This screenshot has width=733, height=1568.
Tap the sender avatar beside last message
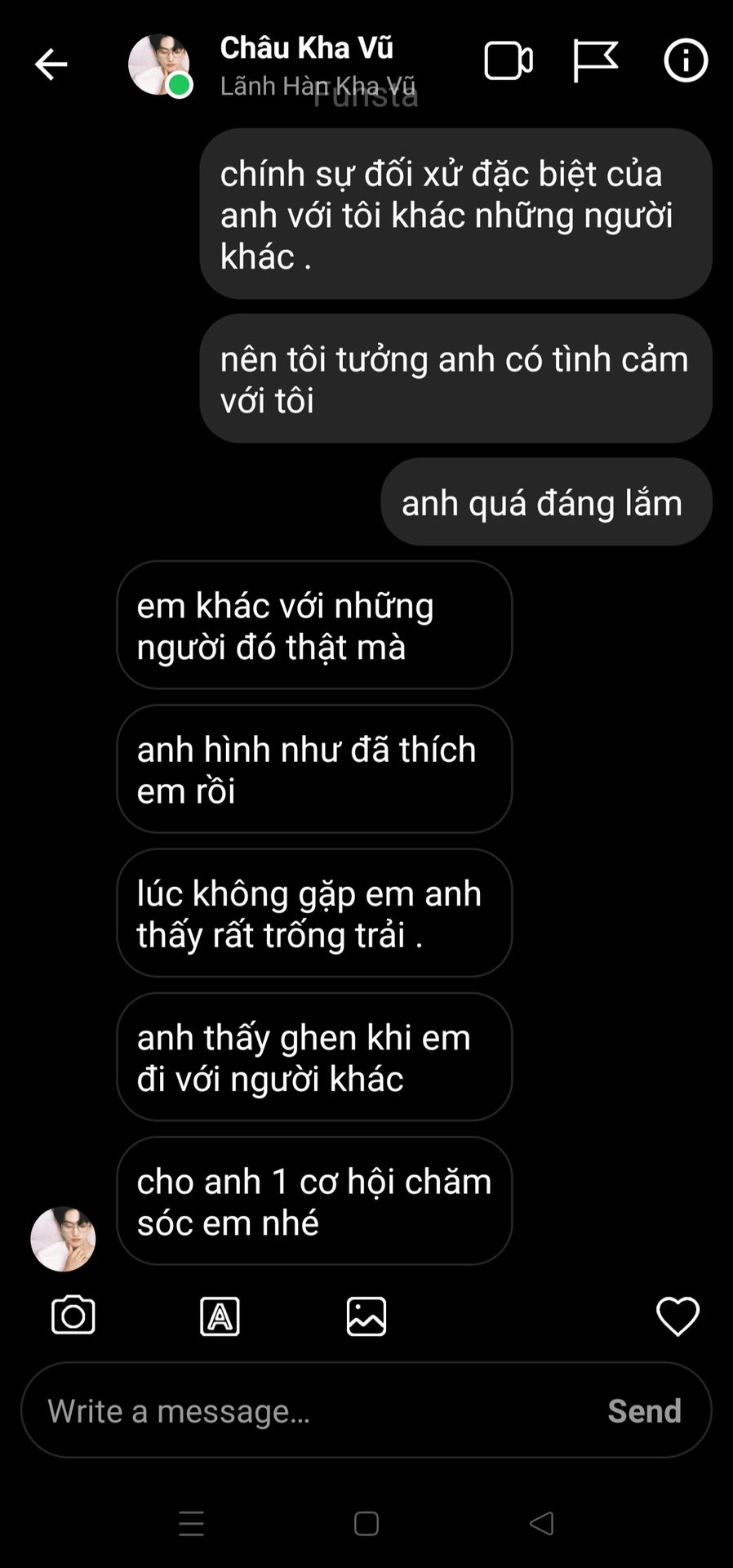[x=63, y=1239]
